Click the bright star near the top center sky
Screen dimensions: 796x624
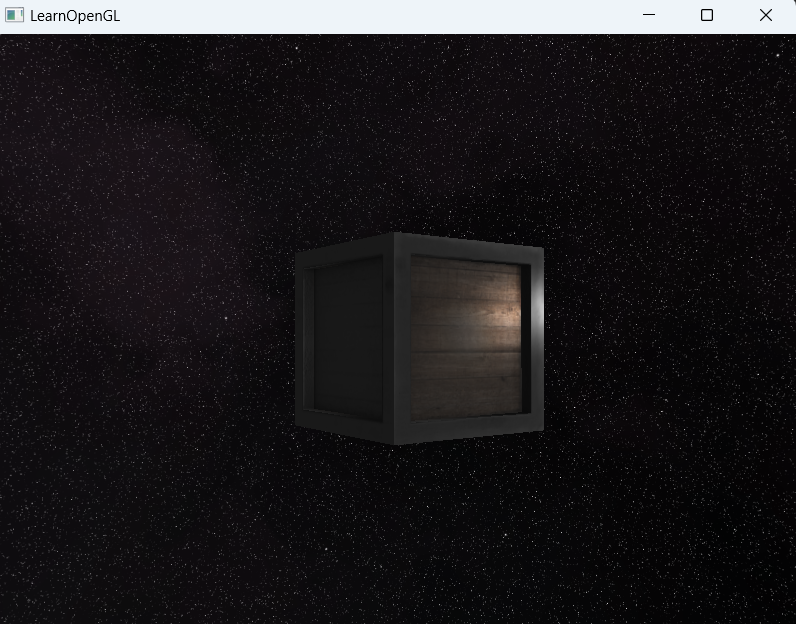click(x=296, y=48)
